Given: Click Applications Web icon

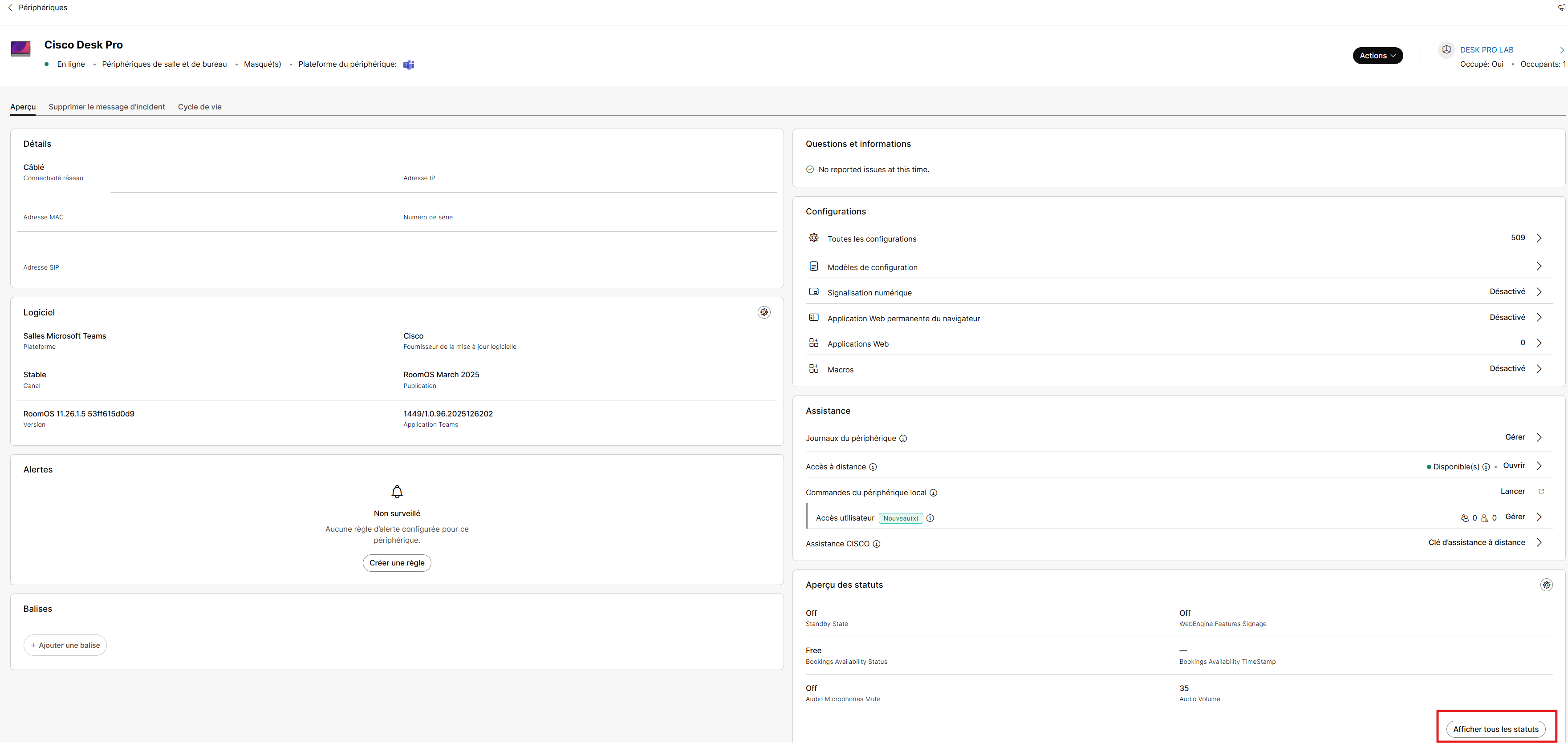Looking at the screenshot, I should pos(814,343).
